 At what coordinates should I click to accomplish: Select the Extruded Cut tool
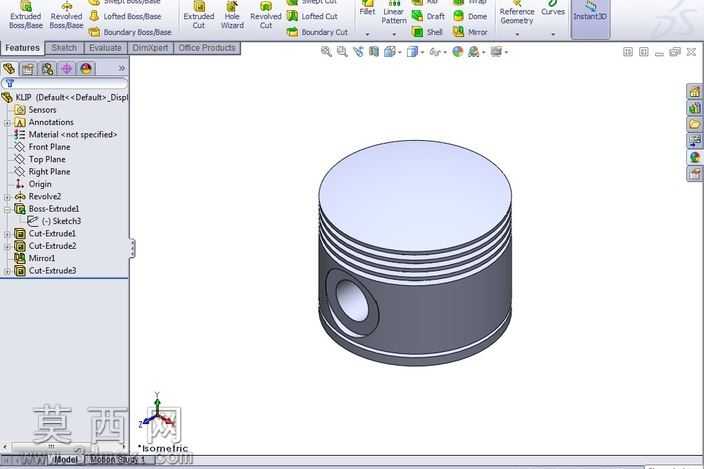pos(199,16)
